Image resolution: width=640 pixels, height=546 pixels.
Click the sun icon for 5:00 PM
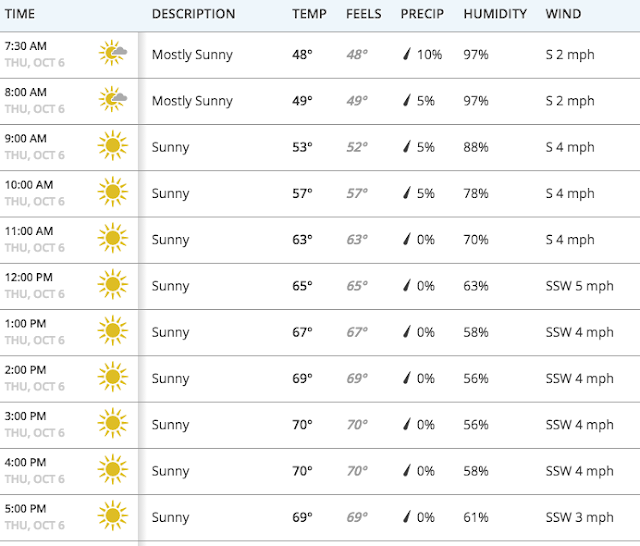[x=112, y=517]
